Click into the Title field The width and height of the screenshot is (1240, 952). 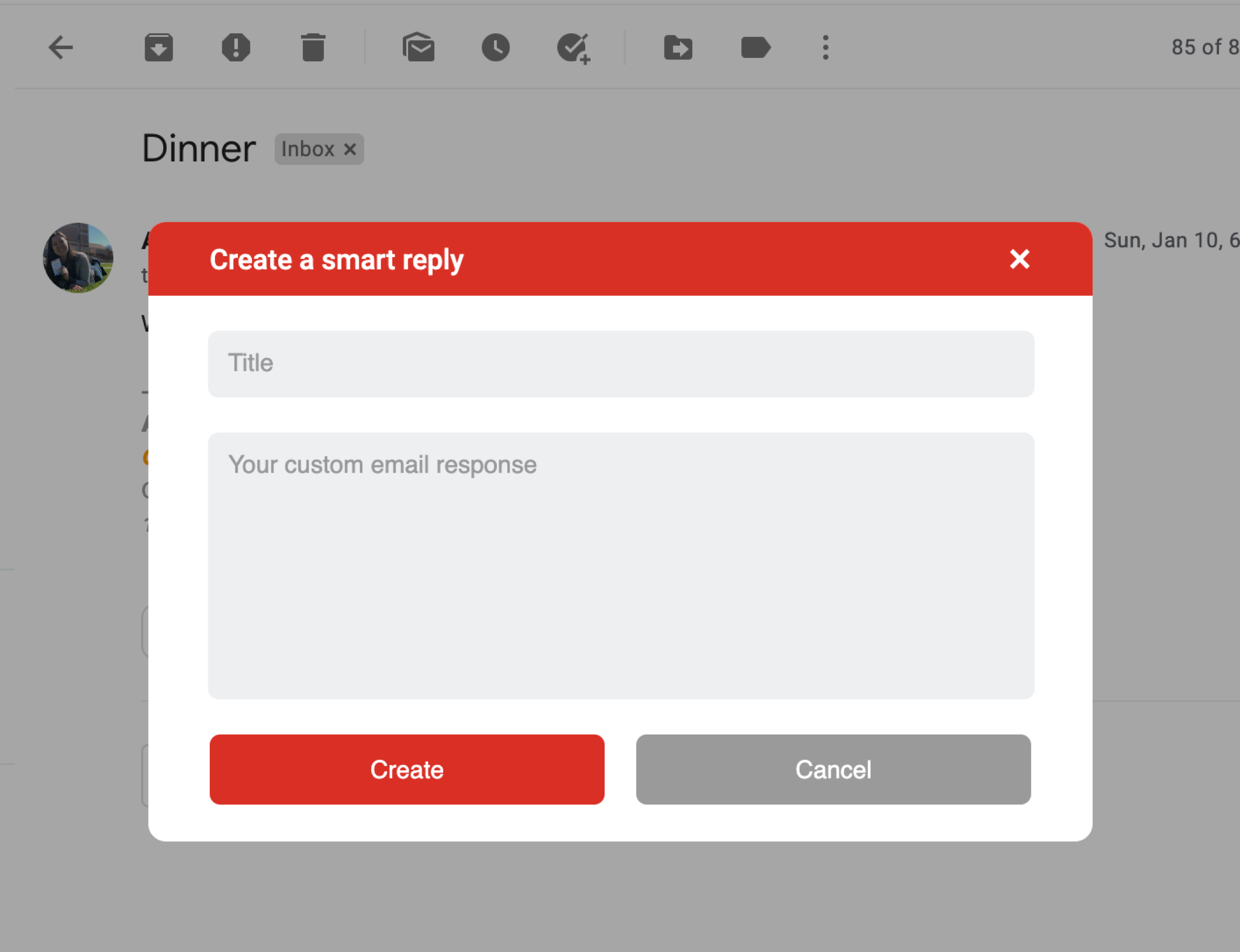(621, 364)
